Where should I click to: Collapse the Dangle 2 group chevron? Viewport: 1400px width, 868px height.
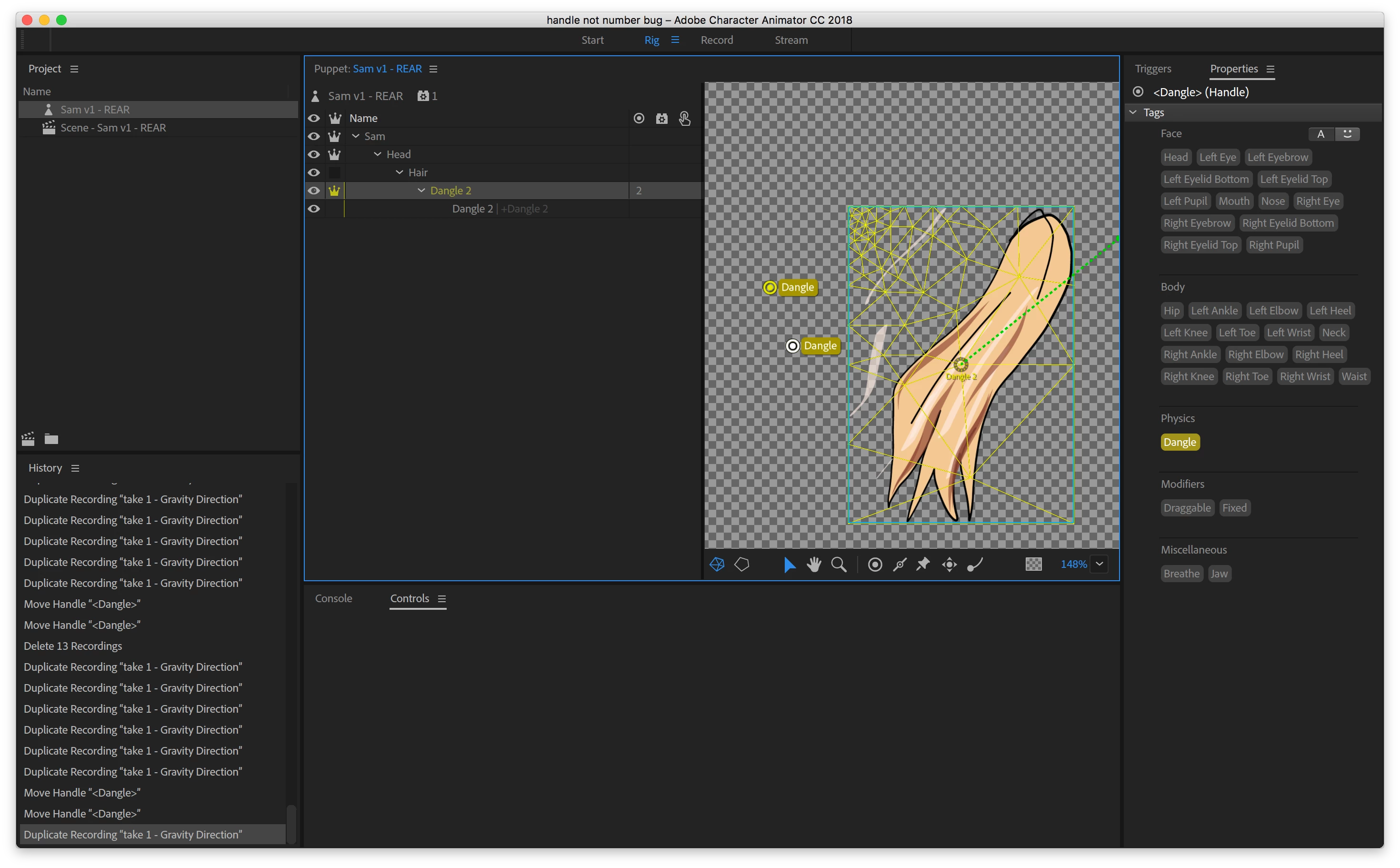pyautogui.click(x=421, y=191)
